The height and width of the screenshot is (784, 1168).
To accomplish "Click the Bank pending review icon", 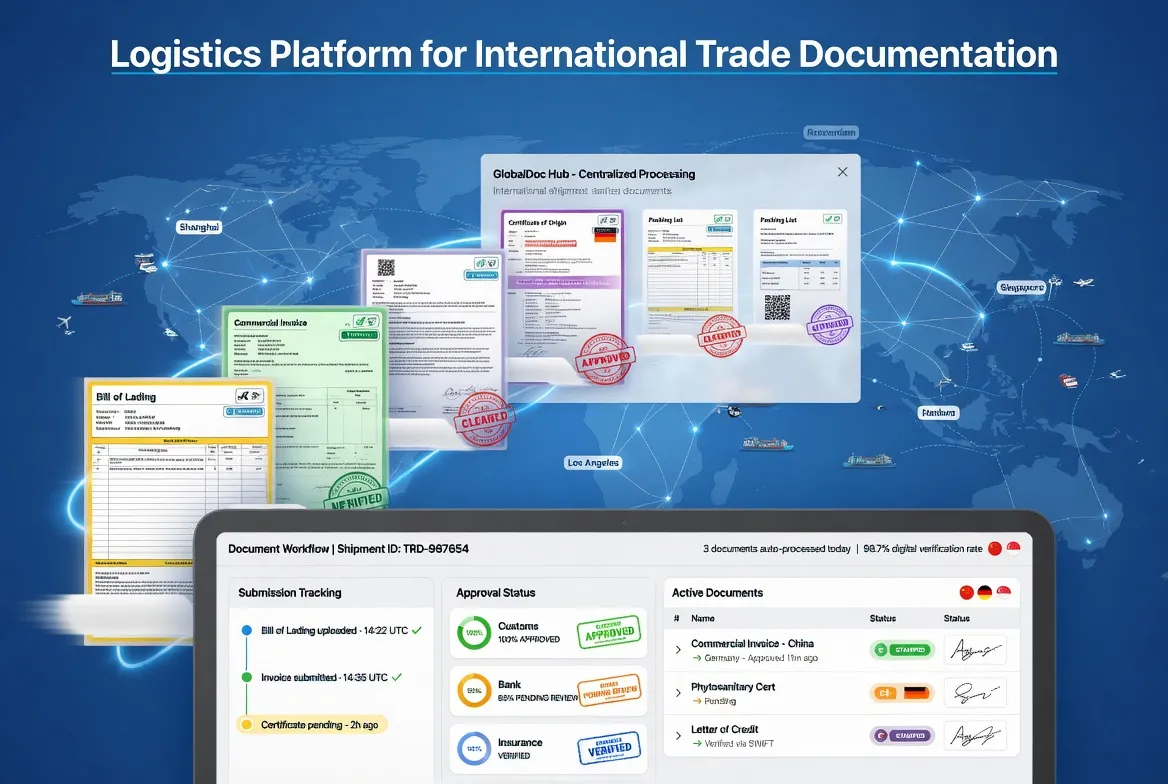I will 474,689.
